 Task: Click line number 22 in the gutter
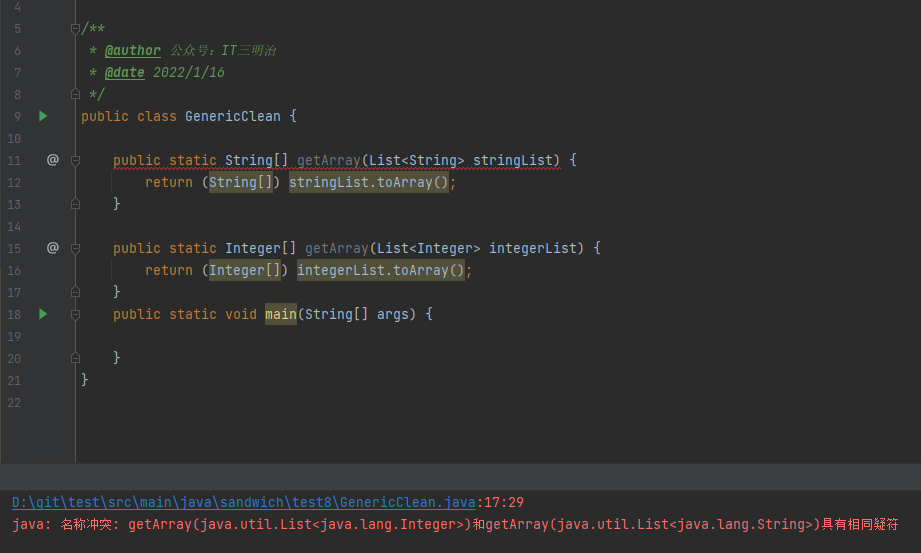(x=14, y=403)
